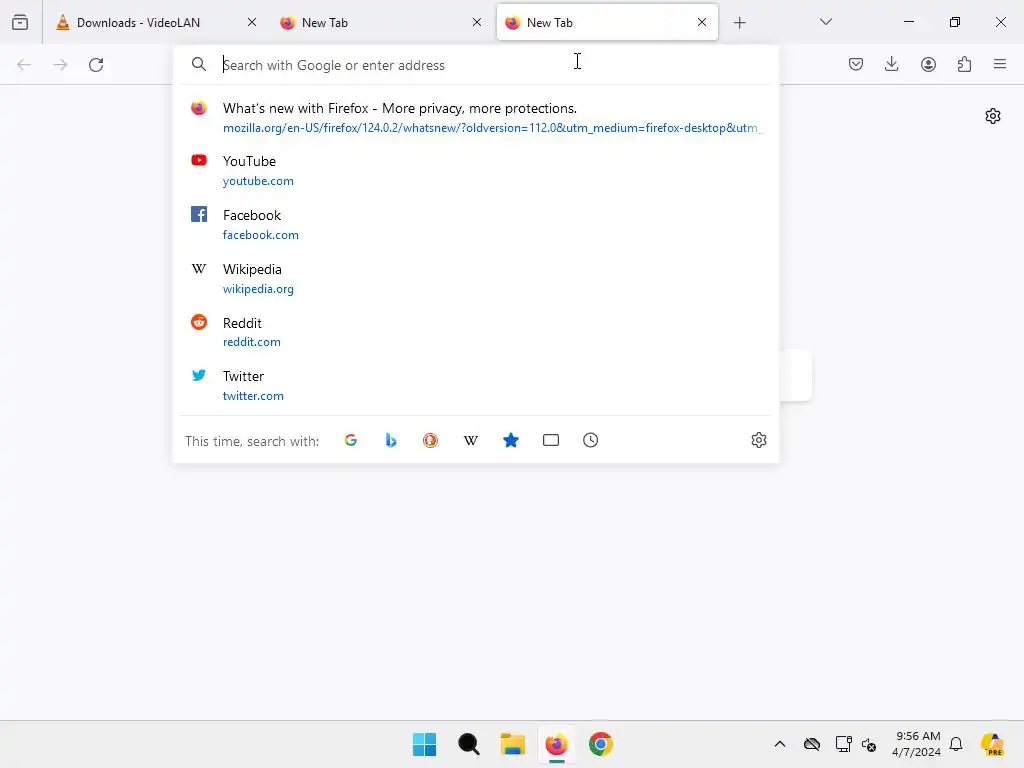Open File Explorer from taskbar
1024x768 pixels.
513,744
